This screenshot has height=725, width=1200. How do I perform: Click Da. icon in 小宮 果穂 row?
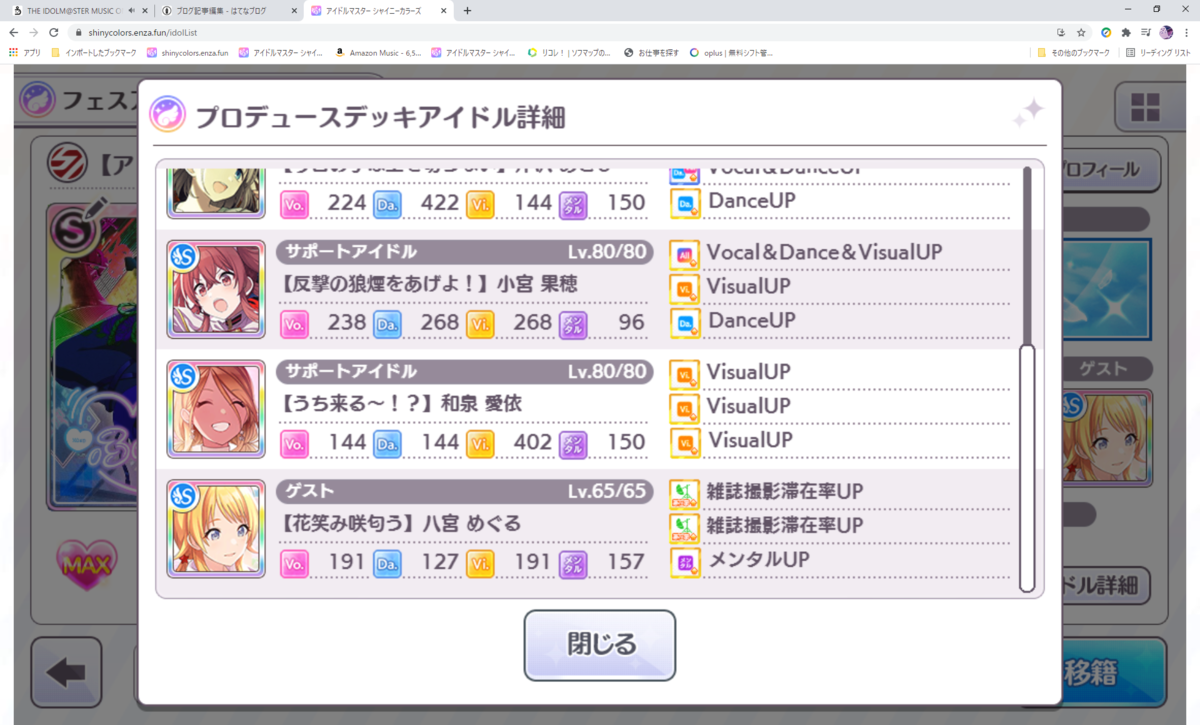(387, 324)
